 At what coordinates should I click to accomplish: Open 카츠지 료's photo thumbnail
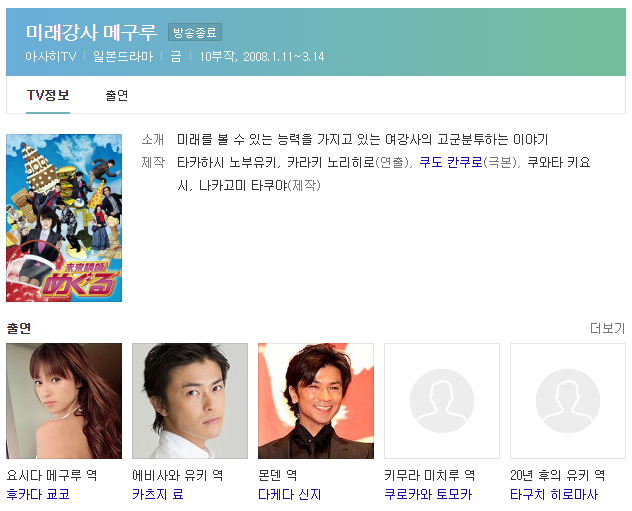(x=190, y=401)
